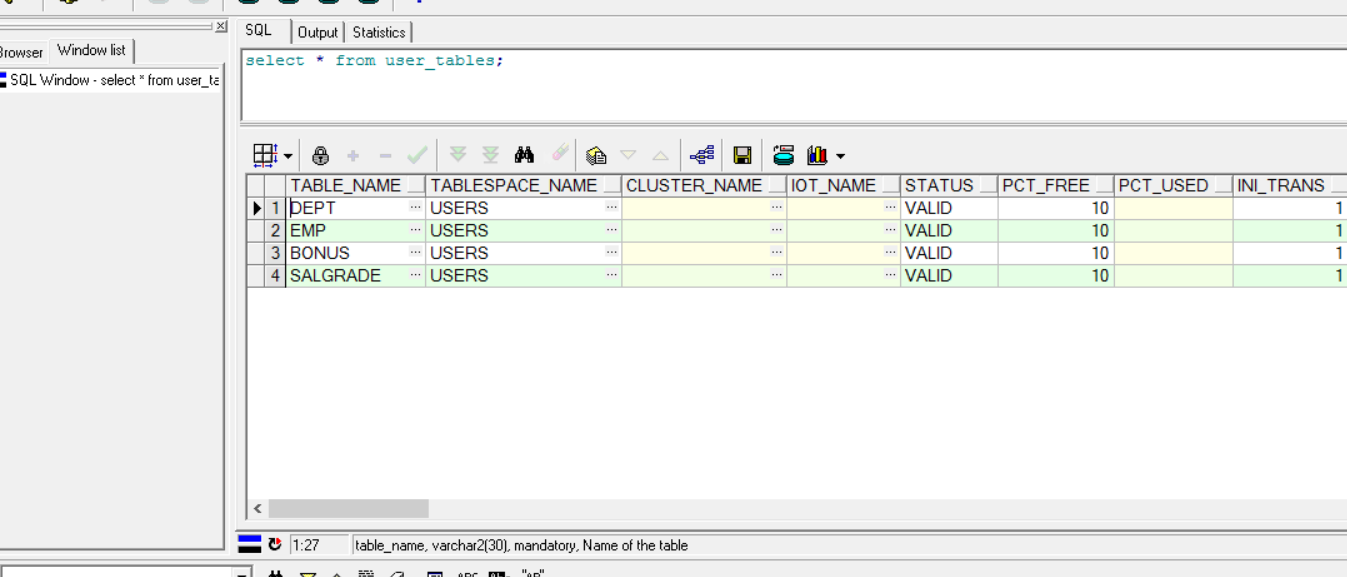Click the status bar table_name description text

coord(521,545)
